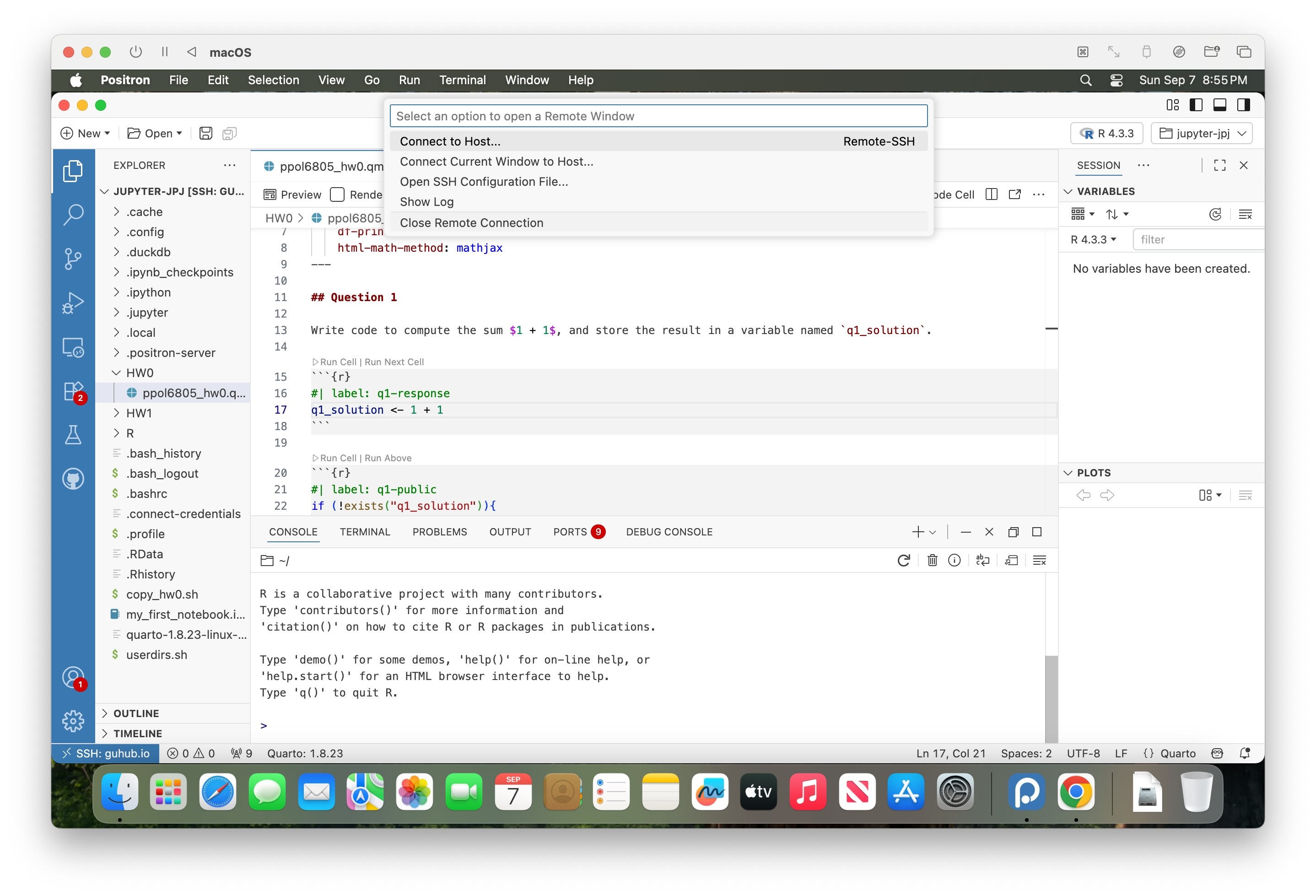Maximize the bottom panel size
The image size is (1316, 896).
pyautogui.click(x=1037, y=532)
